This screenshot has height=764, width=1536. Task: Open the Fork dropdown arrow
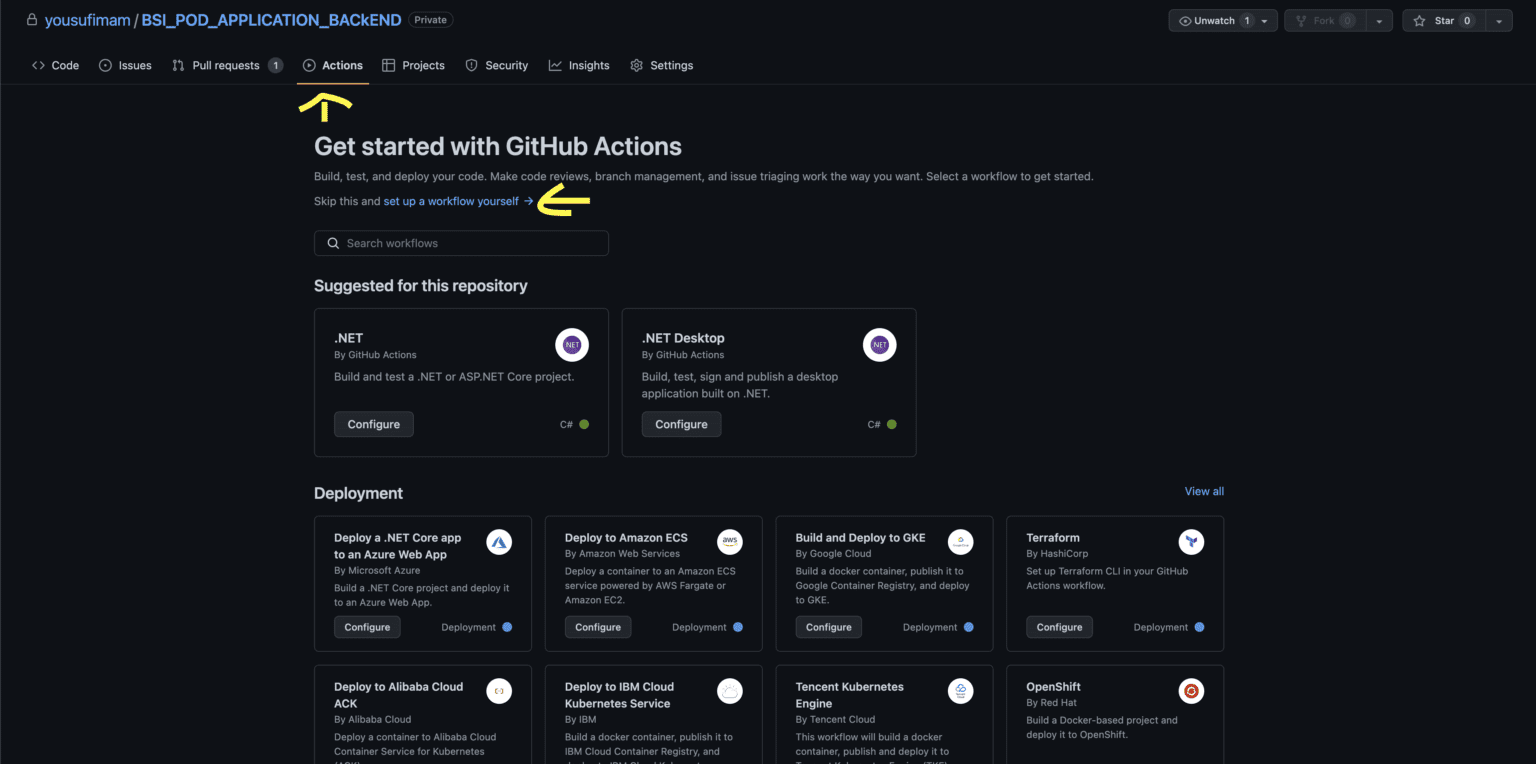[x=1379, y=19]
